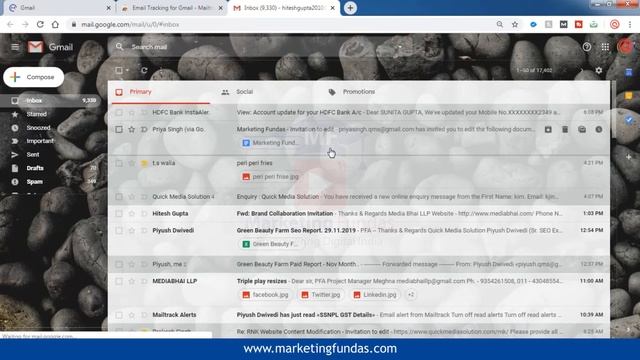This screenshot has width=640, height=360.
Task: Open the Inbox folder
Action: [x=49, y=100]
